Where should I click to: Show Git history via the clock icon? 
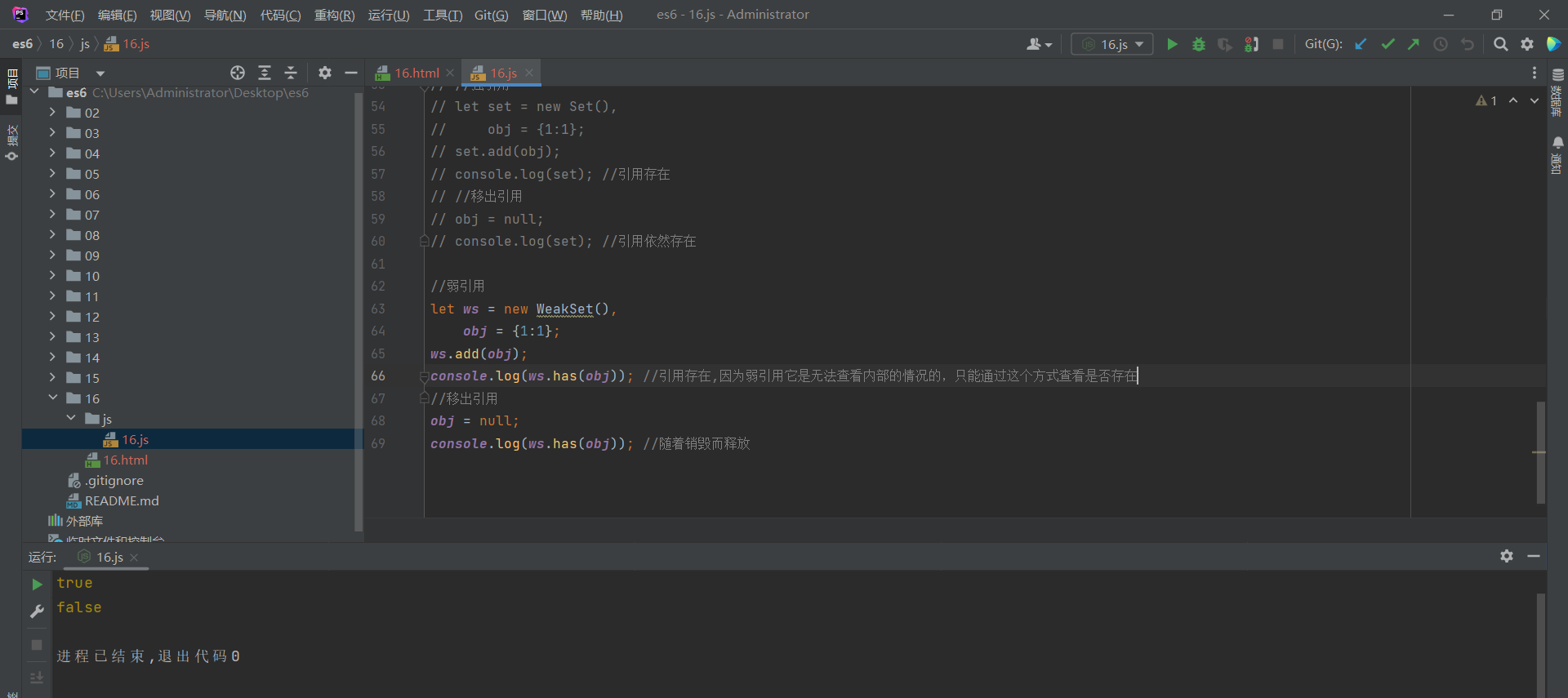(x=1441, y=44)
